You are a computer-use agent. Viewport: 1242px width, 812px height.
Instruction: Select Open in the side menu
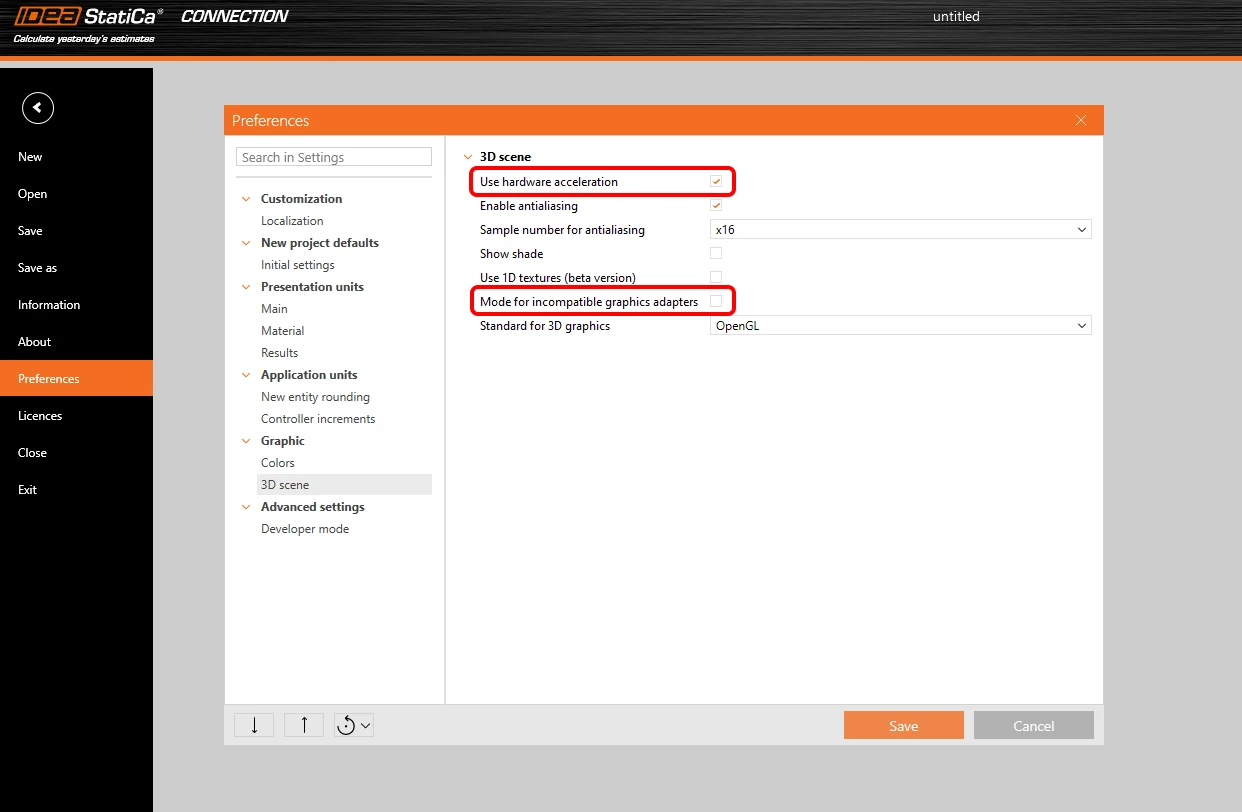[76, 194]
